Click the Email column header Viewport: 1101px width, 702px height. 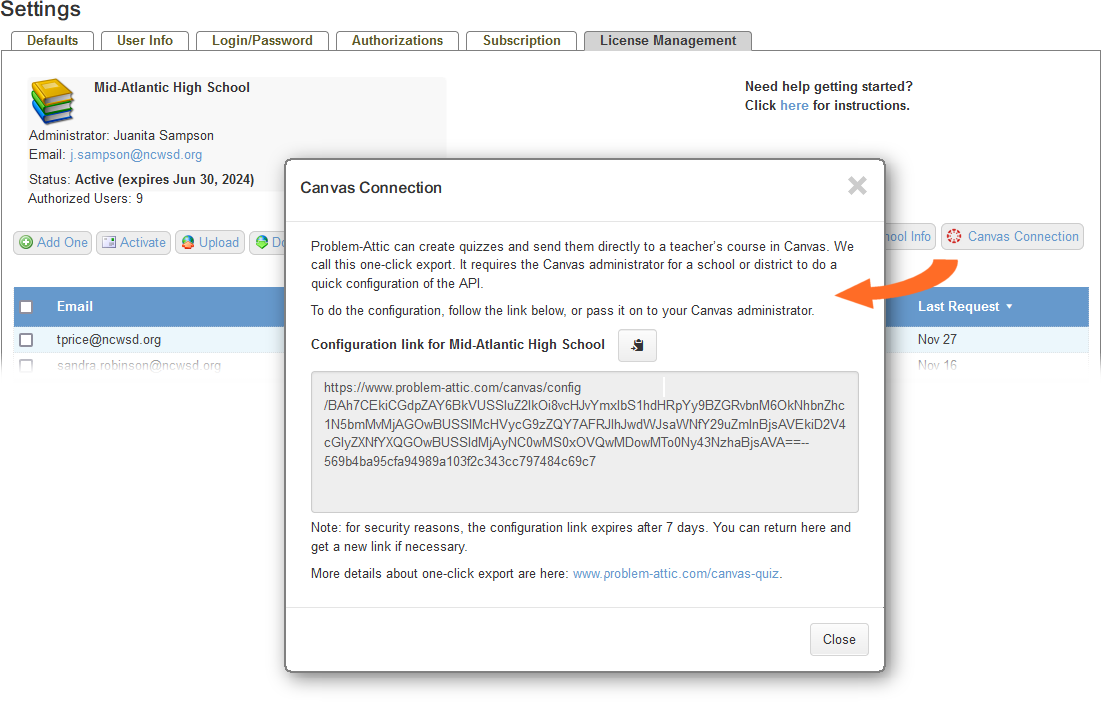point(74,307)
